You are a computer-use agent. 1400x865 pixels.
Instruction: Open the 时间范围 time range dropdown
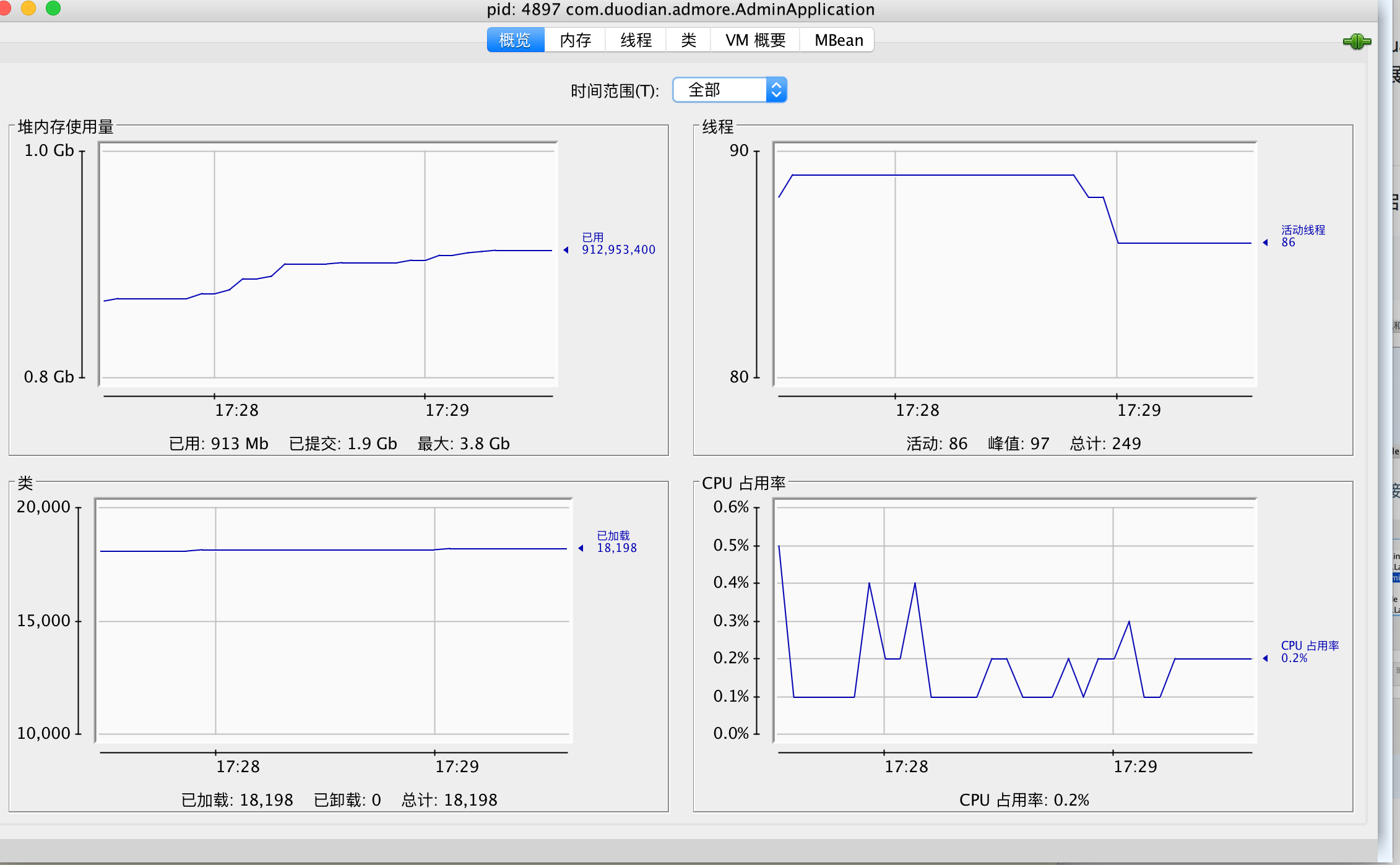(721, 90)
